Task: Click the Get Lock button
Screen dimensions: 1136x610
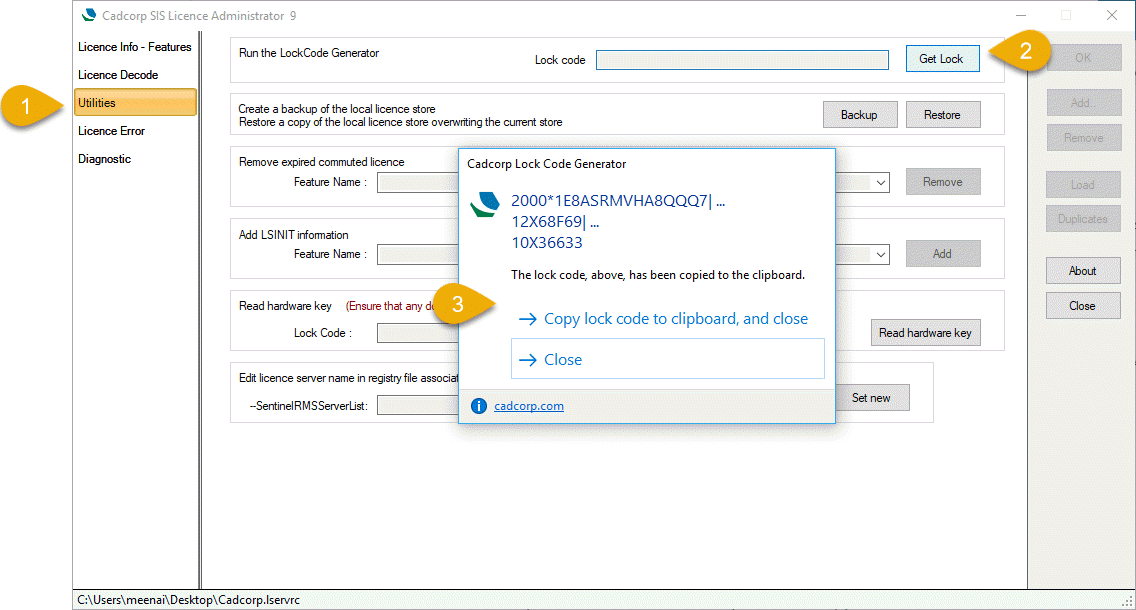Action: tap(942, 59)
